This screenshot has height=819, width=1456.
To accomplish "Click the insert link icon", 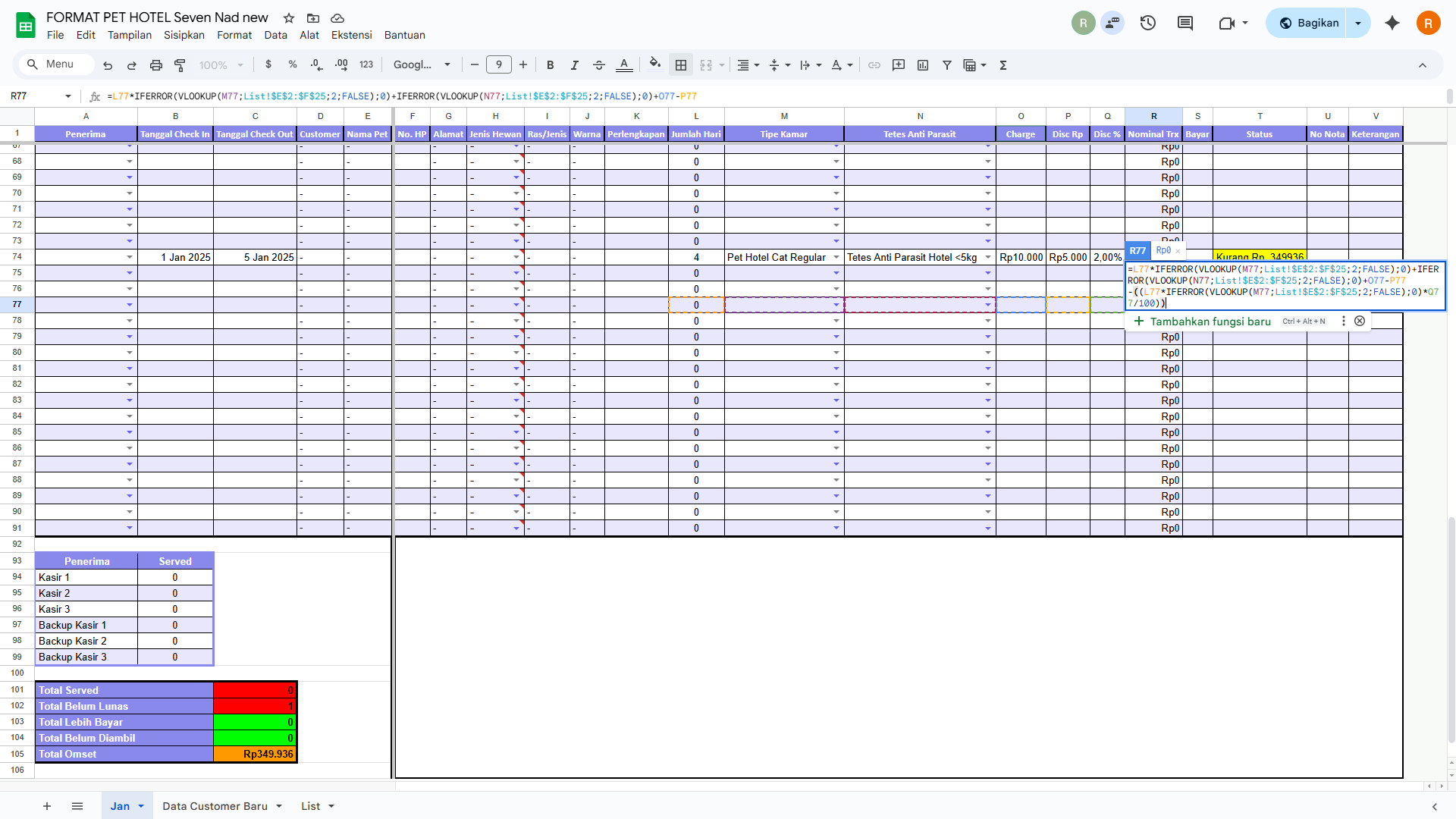I will click(x=874, y=65).
